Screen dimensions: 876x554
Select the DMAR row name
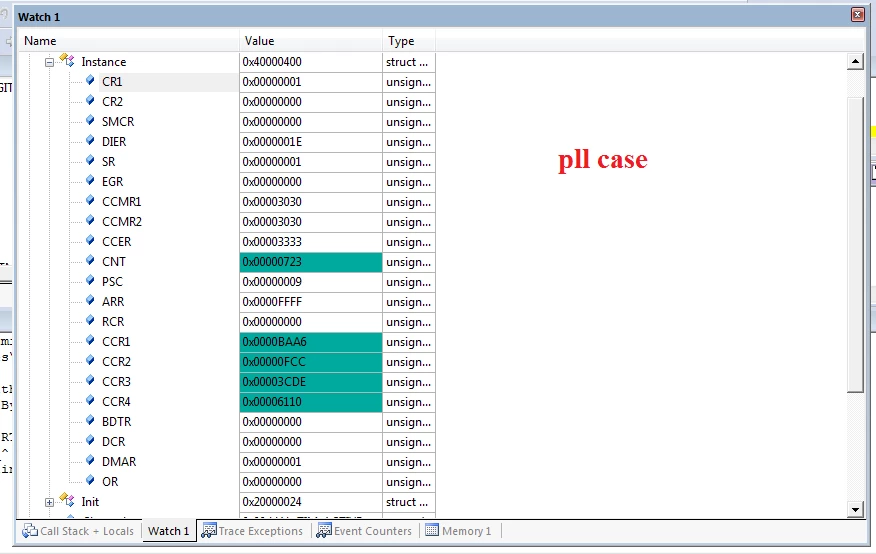pos(118,462)
